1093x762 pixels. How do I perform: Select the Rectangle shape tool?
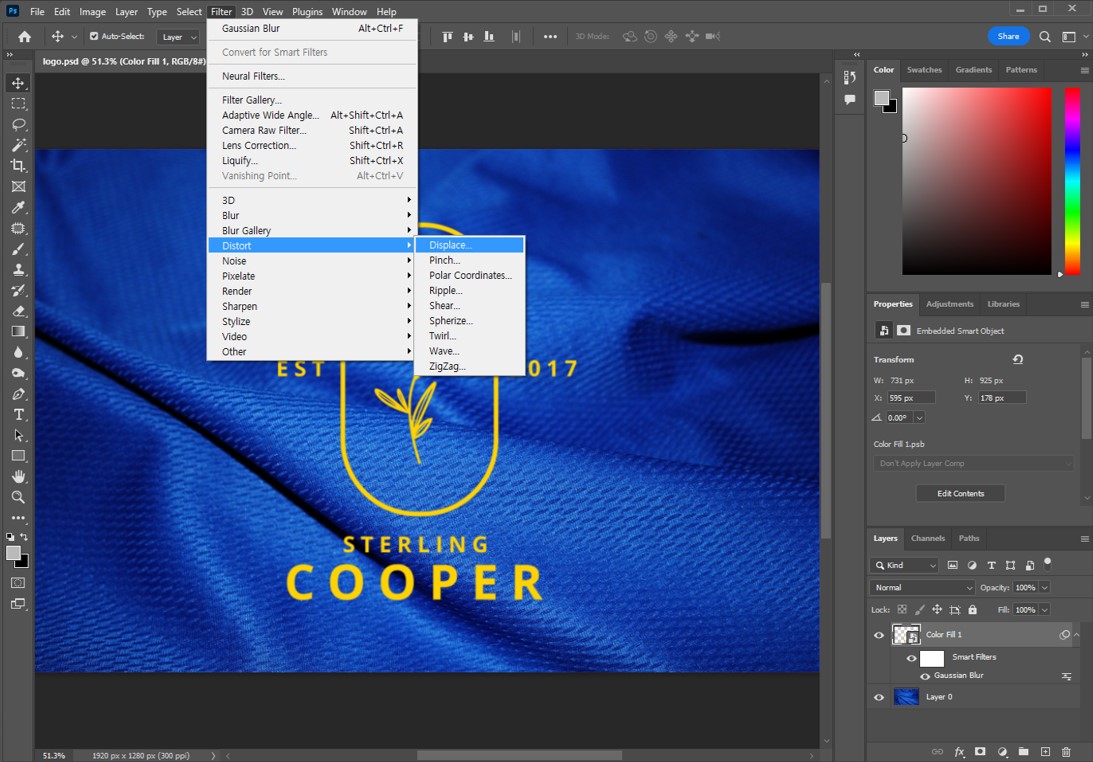coord(18,456)
